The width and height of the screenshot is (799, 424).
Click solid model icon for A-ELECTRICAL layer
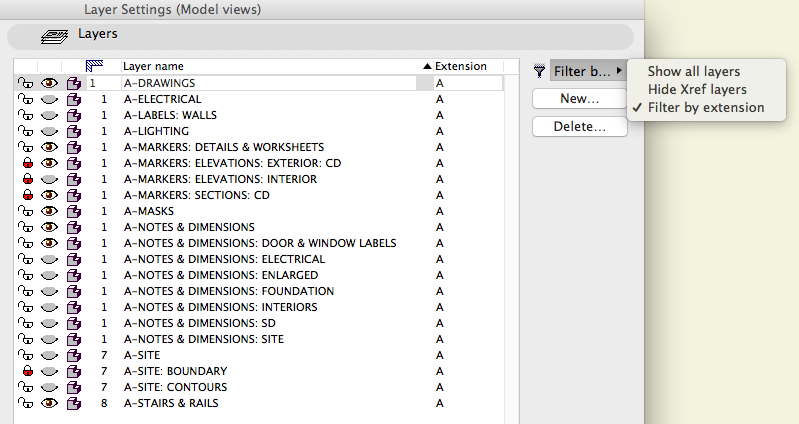click(73, 99)
